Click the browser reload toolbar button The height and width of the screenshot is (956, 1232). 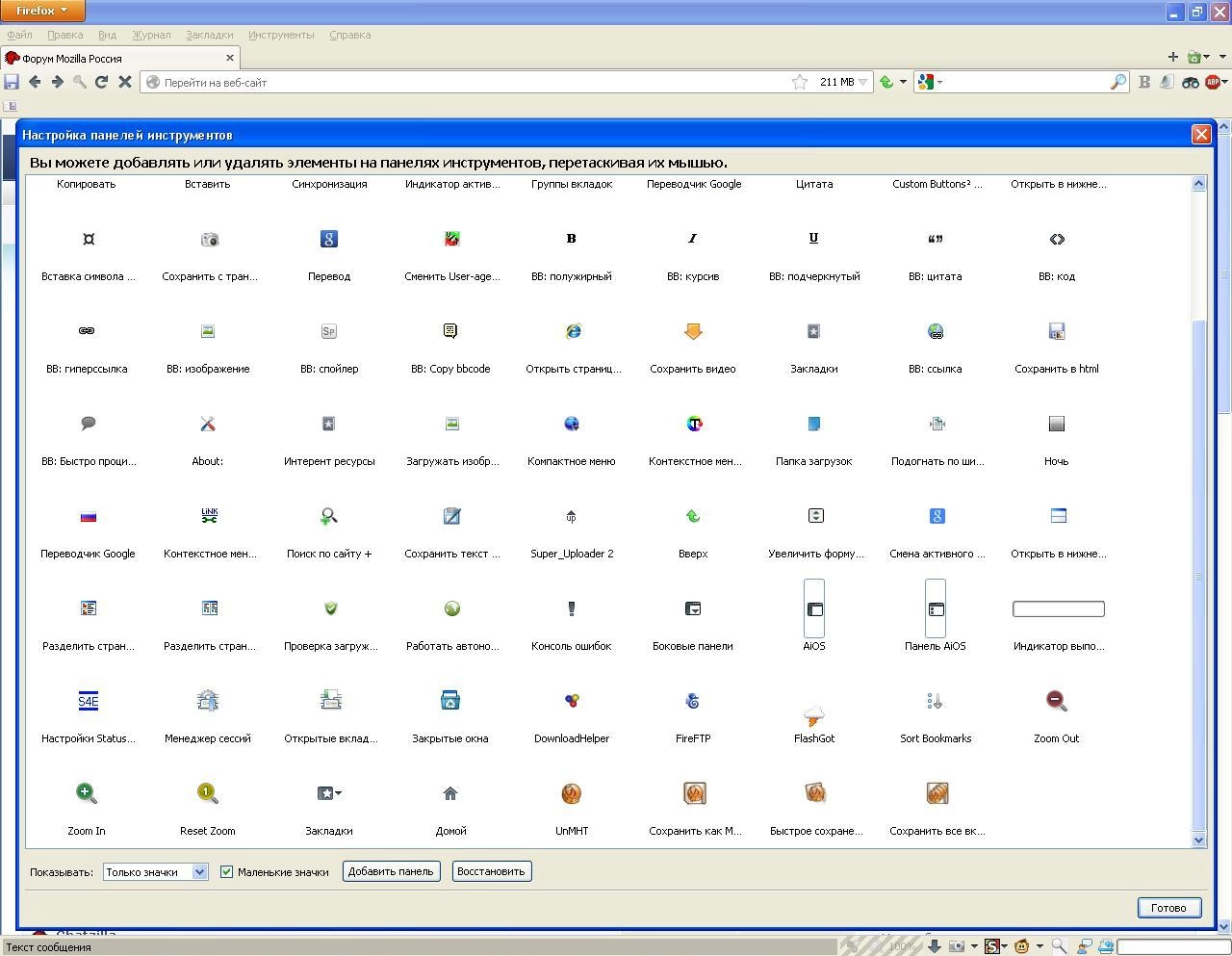101,82
